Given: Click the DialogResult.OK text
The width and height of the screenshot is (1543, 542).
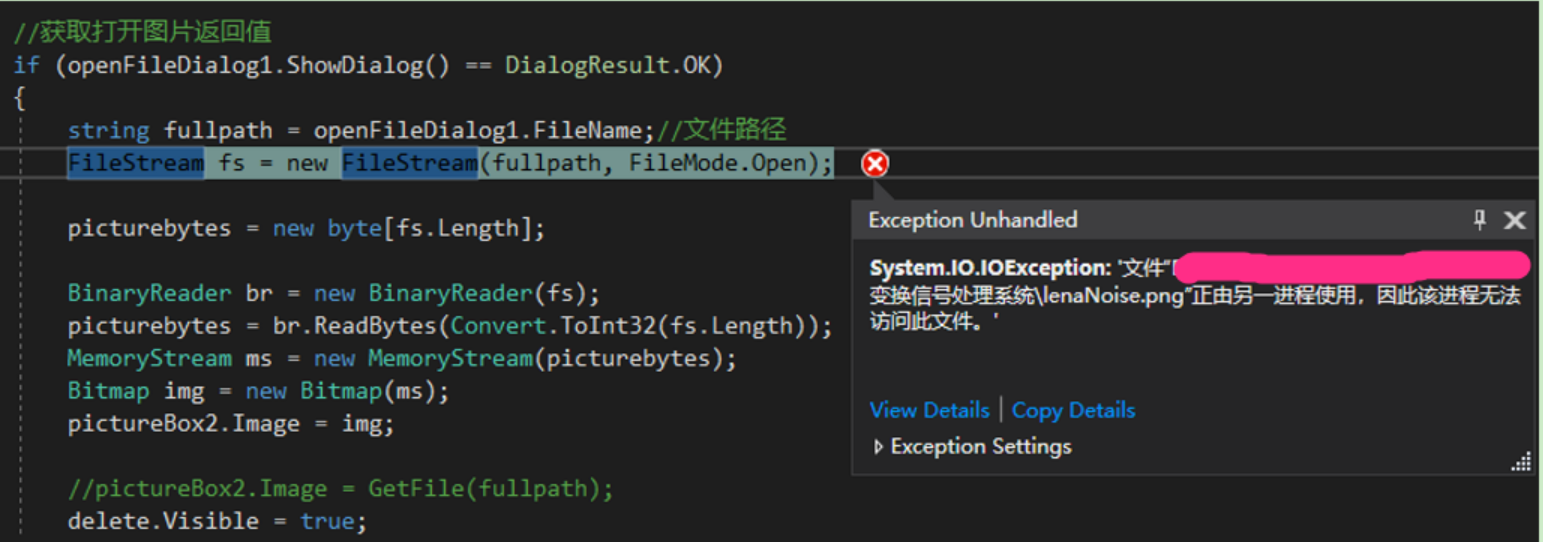Looking at the screenshot, I should 607,66.
